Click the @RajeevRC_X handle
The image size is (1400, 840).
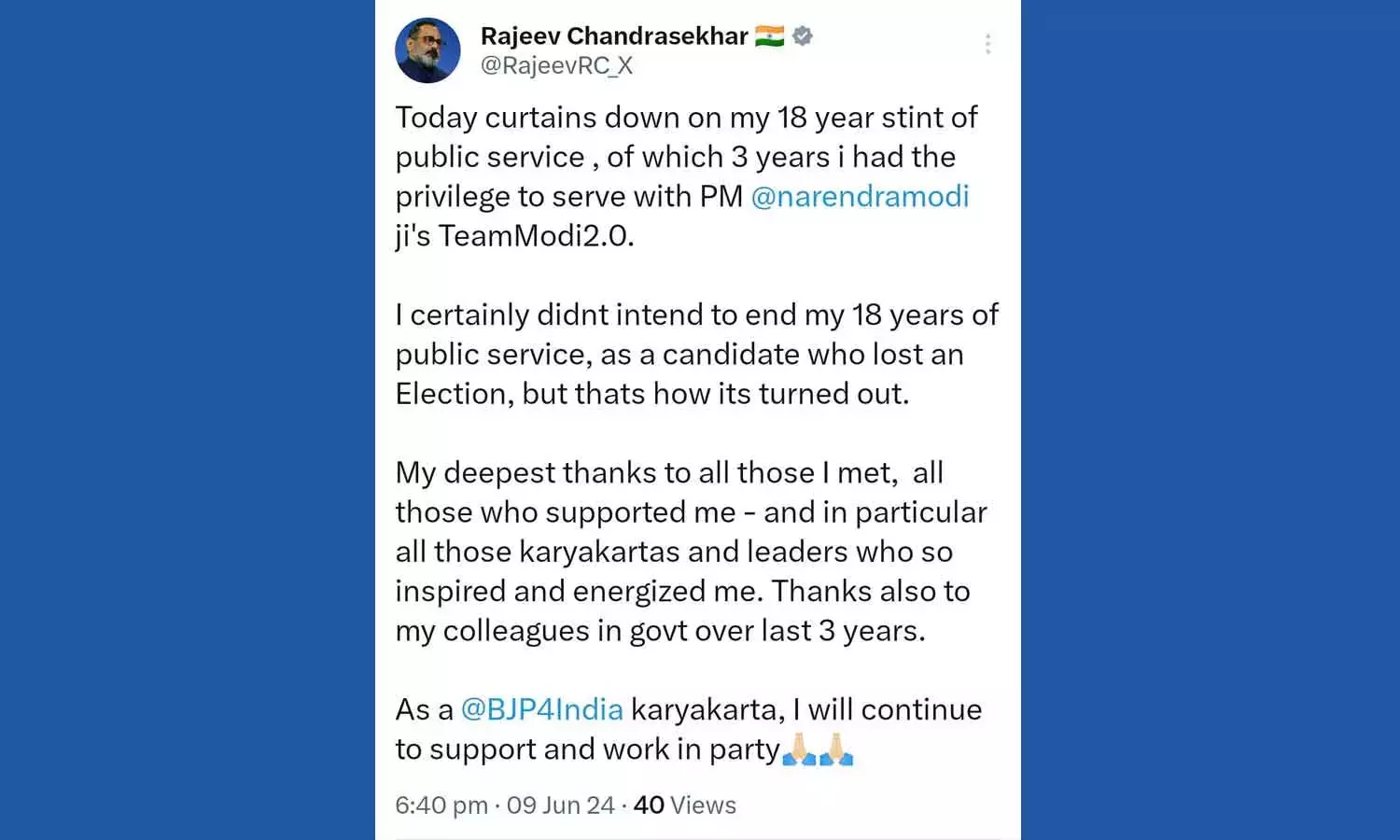point(556,65)
